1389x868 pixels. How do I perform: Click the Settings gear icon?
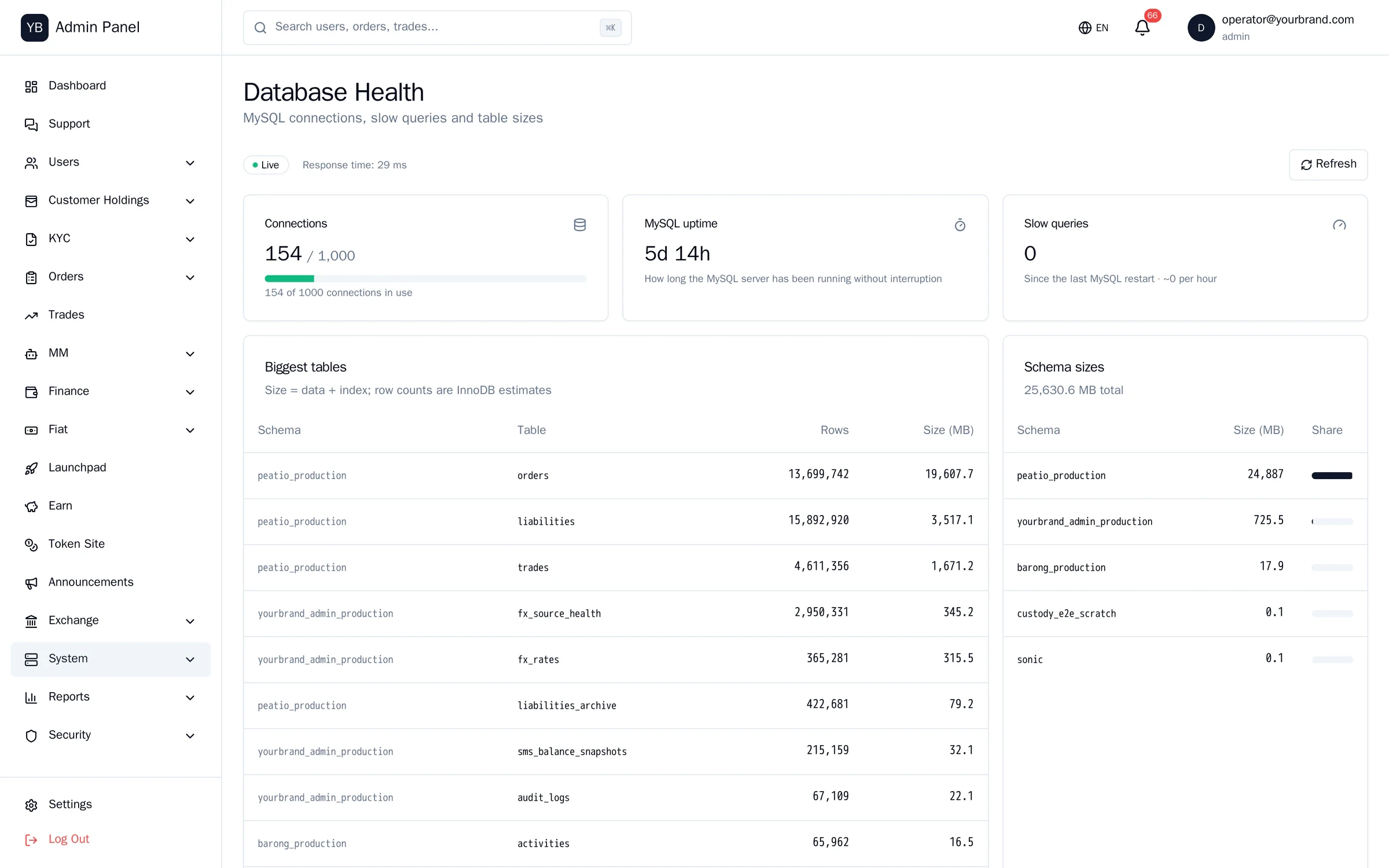point(31,805)
